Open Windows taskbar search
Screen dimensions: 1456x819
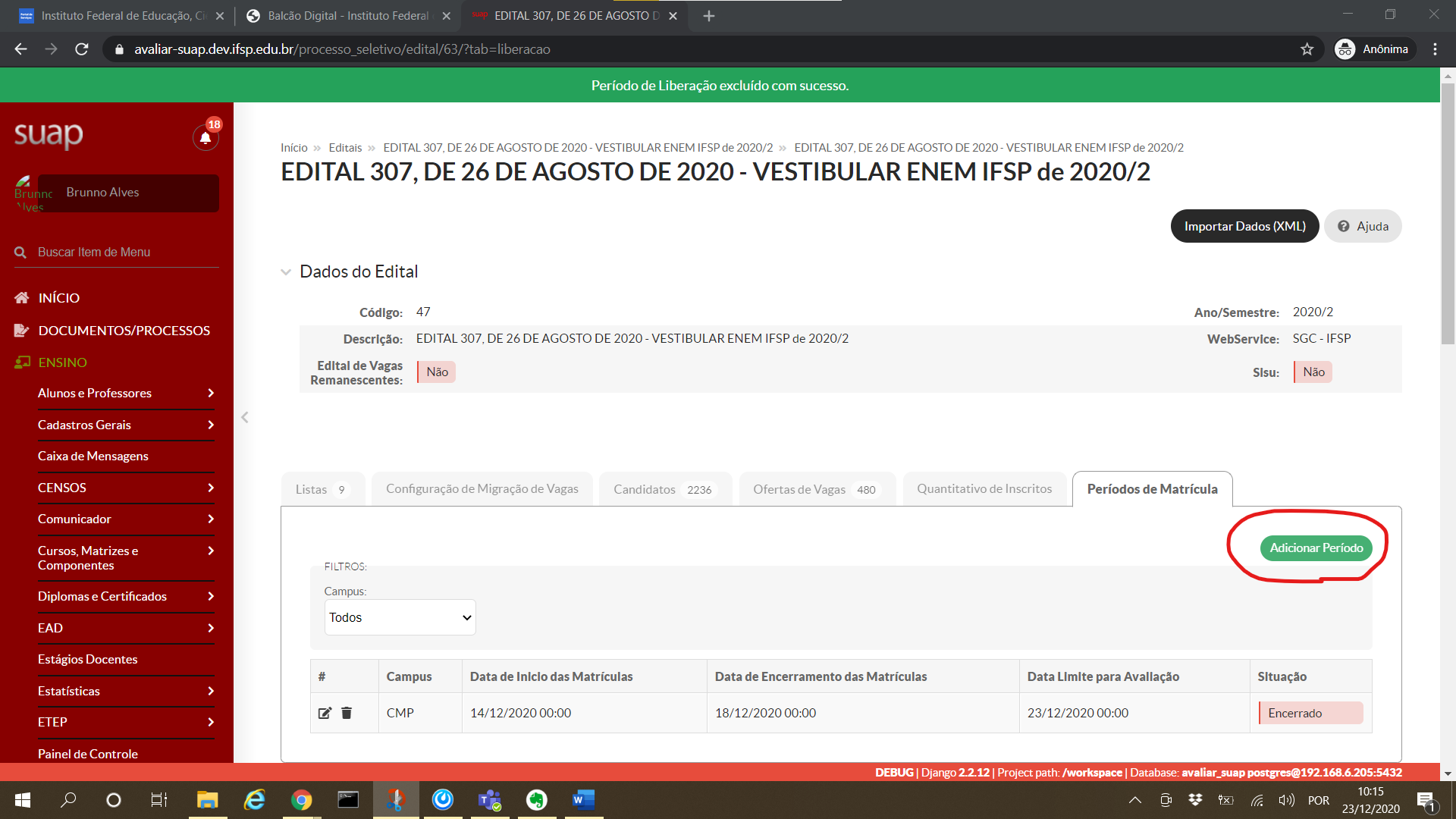click(68, 800)
